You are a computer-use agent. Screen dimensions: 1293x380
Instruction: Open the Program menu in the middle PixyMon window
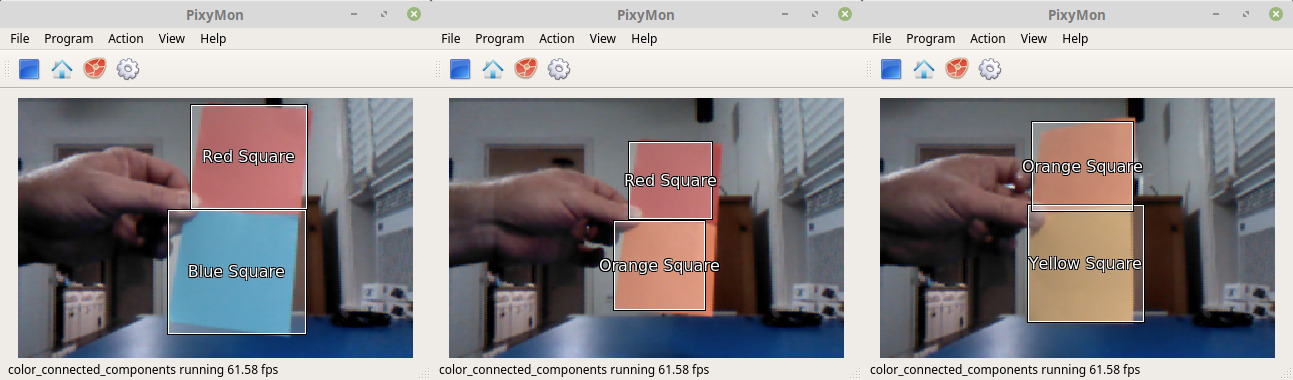point(500,38)
